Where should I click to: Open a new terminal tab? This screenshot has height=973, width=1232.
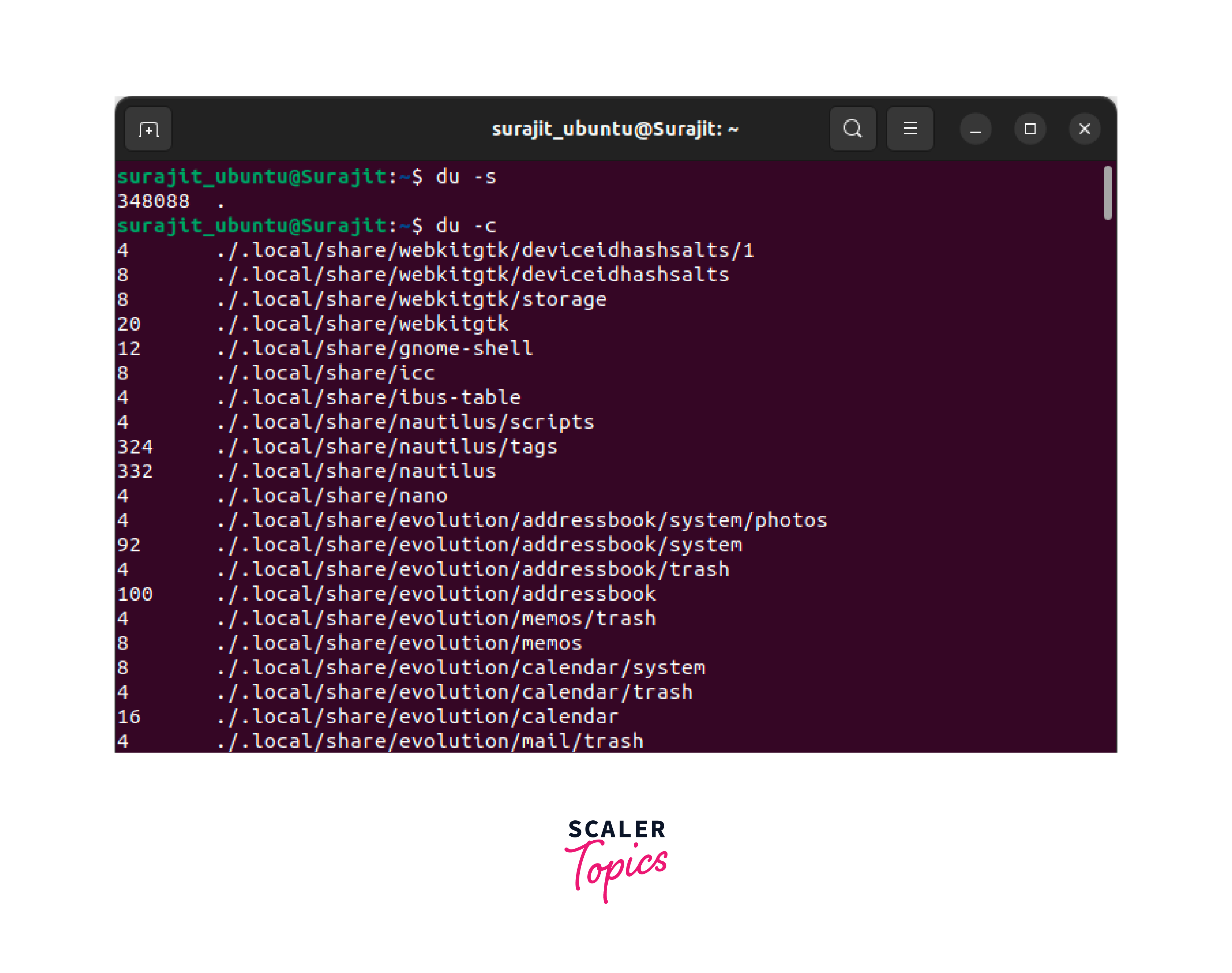(x=148, y=129)
